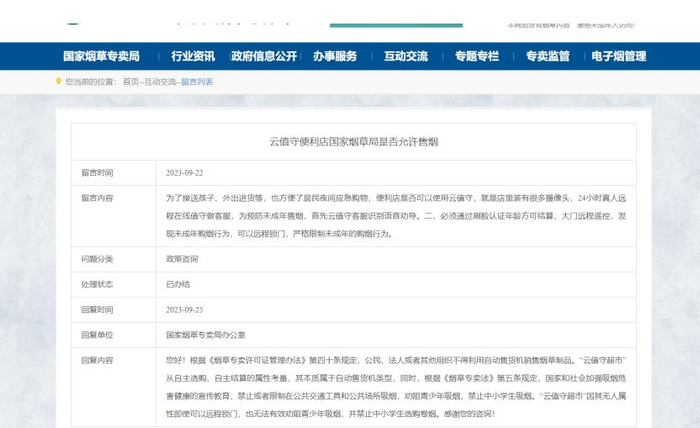Click the 国家烟草专卖局办公室 value

206,335
